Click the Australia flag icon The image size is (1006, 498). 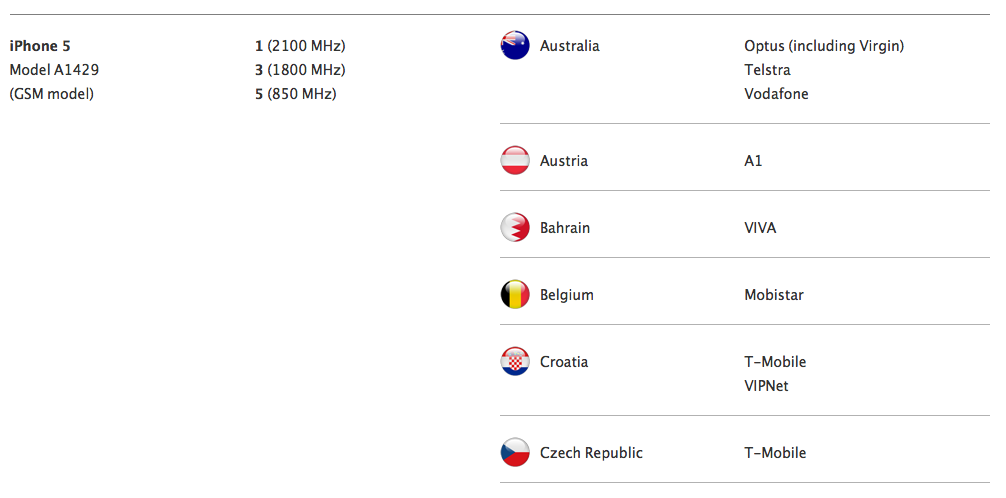pyautogui.click(x=515, y=46)
